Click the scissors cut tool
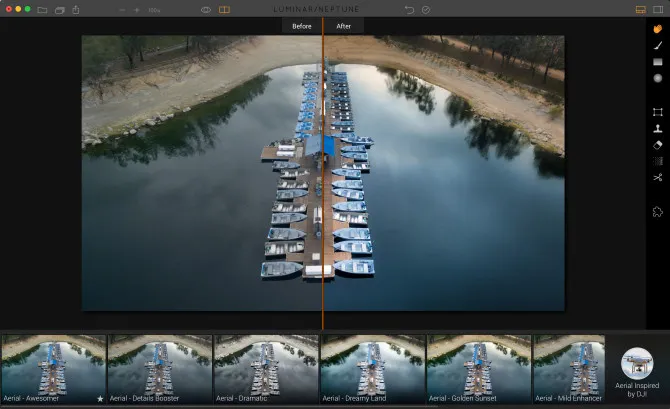Viewport: 670px width, 409px height. [x=658, y=178]
